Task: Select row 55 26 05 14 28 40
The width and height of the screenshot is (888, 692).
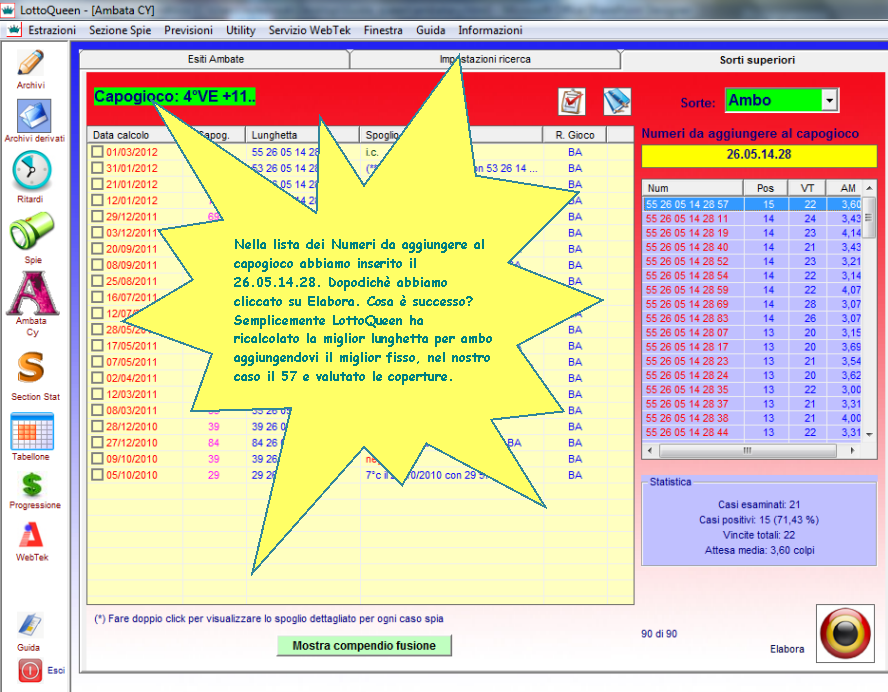Action: tap(753, 247)
